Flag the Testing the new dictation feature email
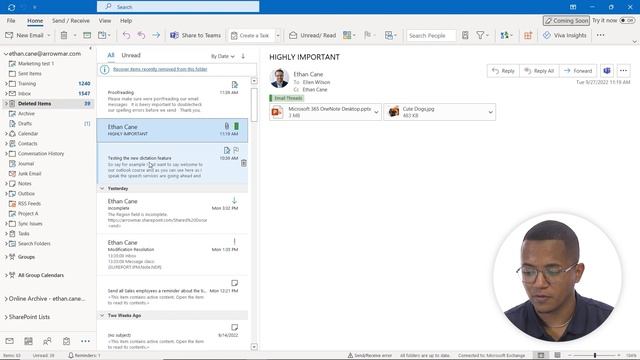 pyautogui.click(x=236, y=150)
